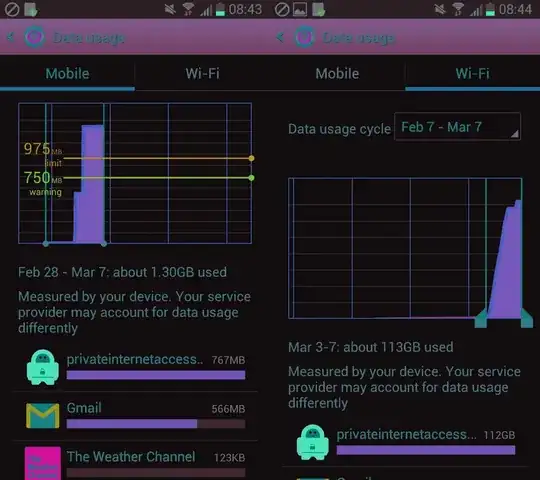540x480 pixels.
Task: Select left range handle on Wi-Fi chart
Action: 481,318
